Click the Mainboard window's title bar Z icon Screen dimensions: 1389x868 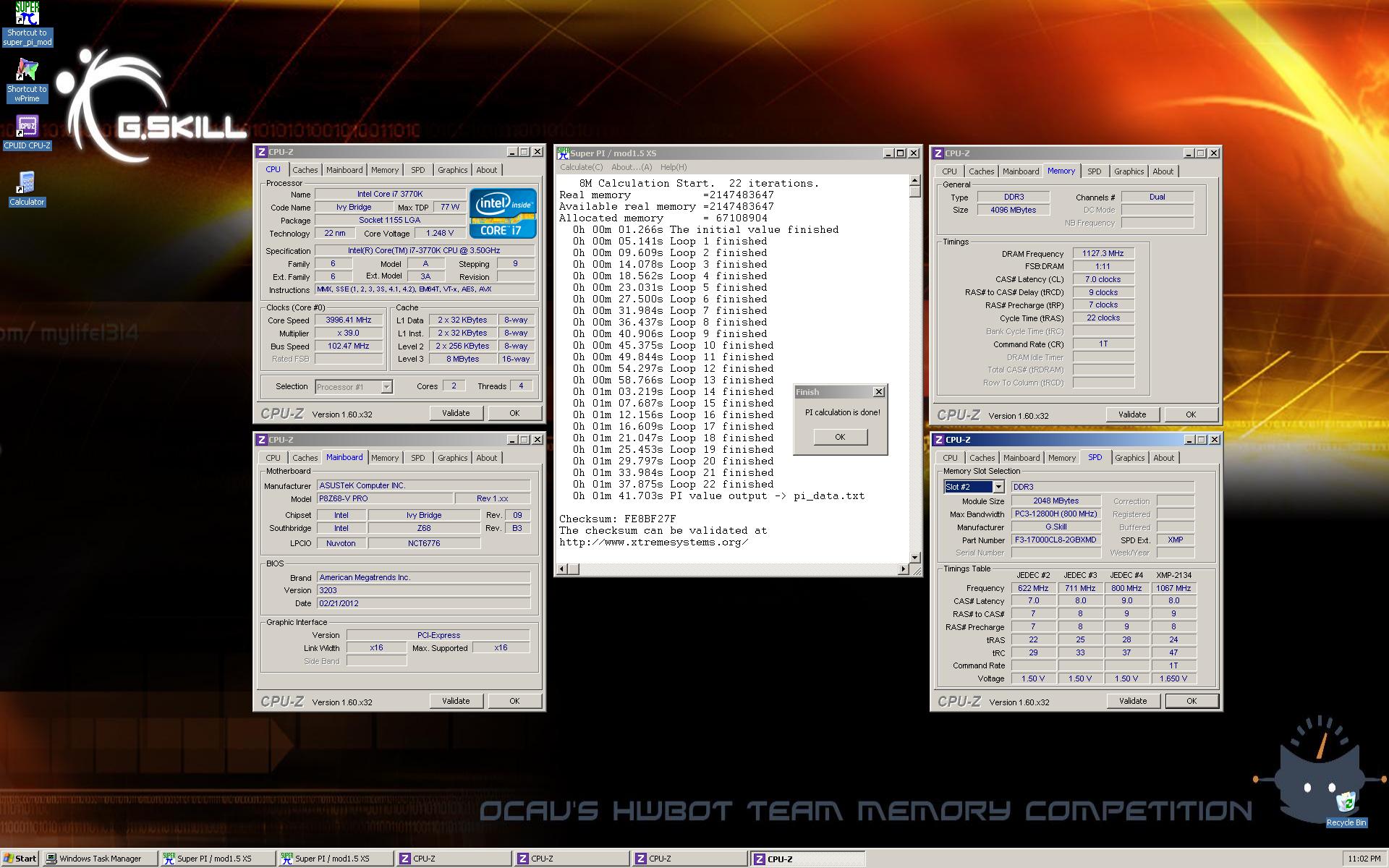point(261,440)
